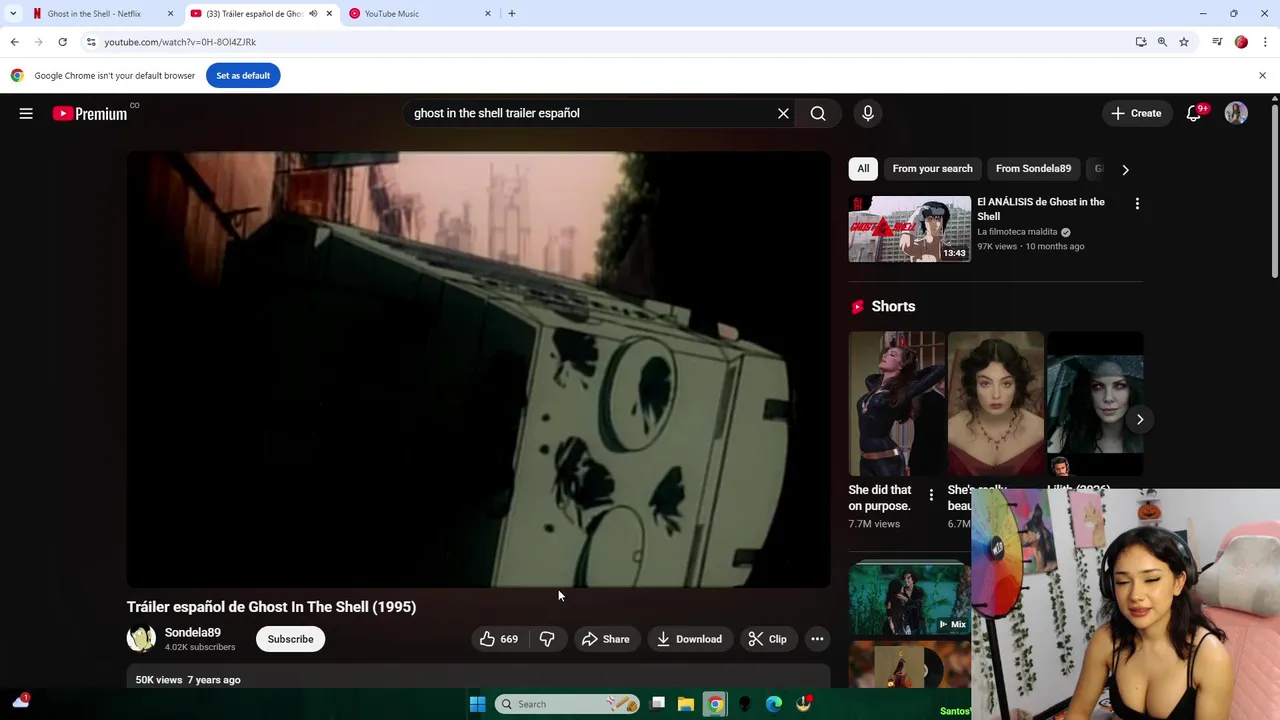
Task: Clip the video
Action: [x=767, y=639]
